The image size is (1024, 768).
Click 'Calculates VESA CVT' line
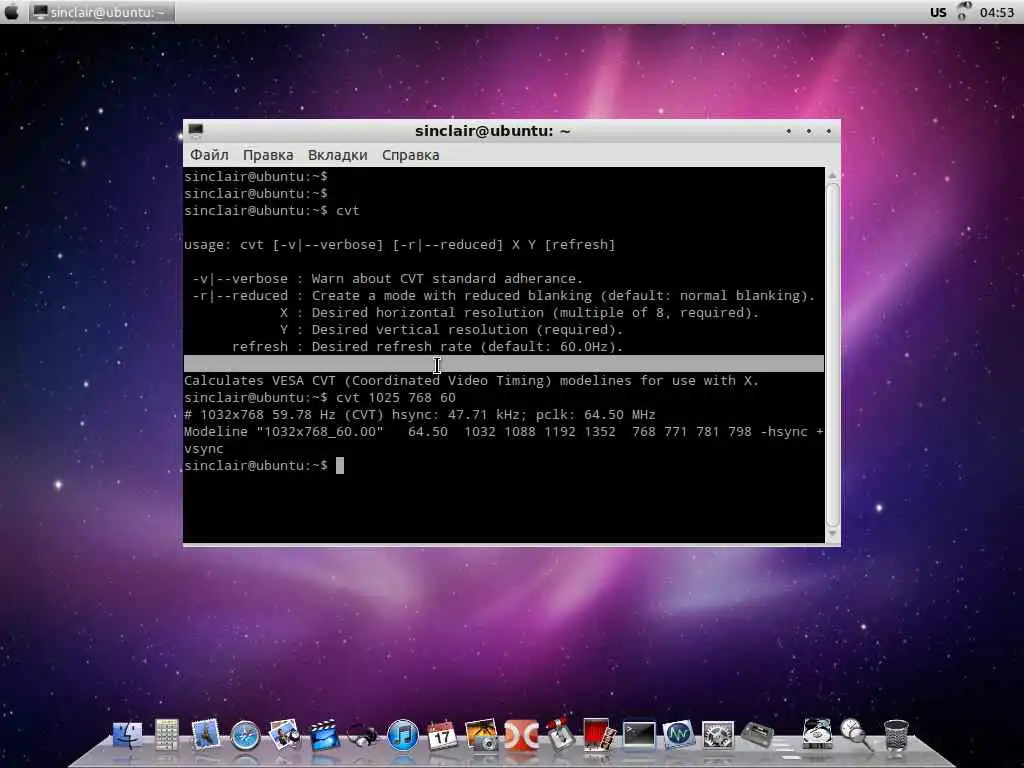click(472, 381)
